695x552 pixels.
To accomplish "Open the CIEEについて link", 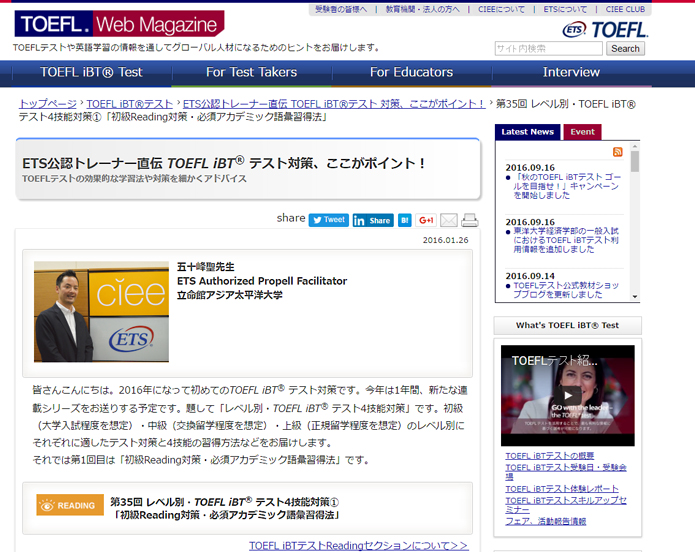I will pyautogui.click(x=501, y=9).
